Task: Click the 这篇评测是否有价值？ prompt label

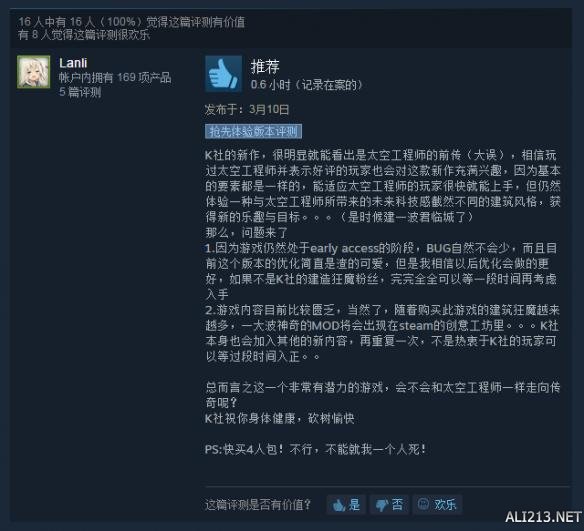Action: tap(258, 505)
